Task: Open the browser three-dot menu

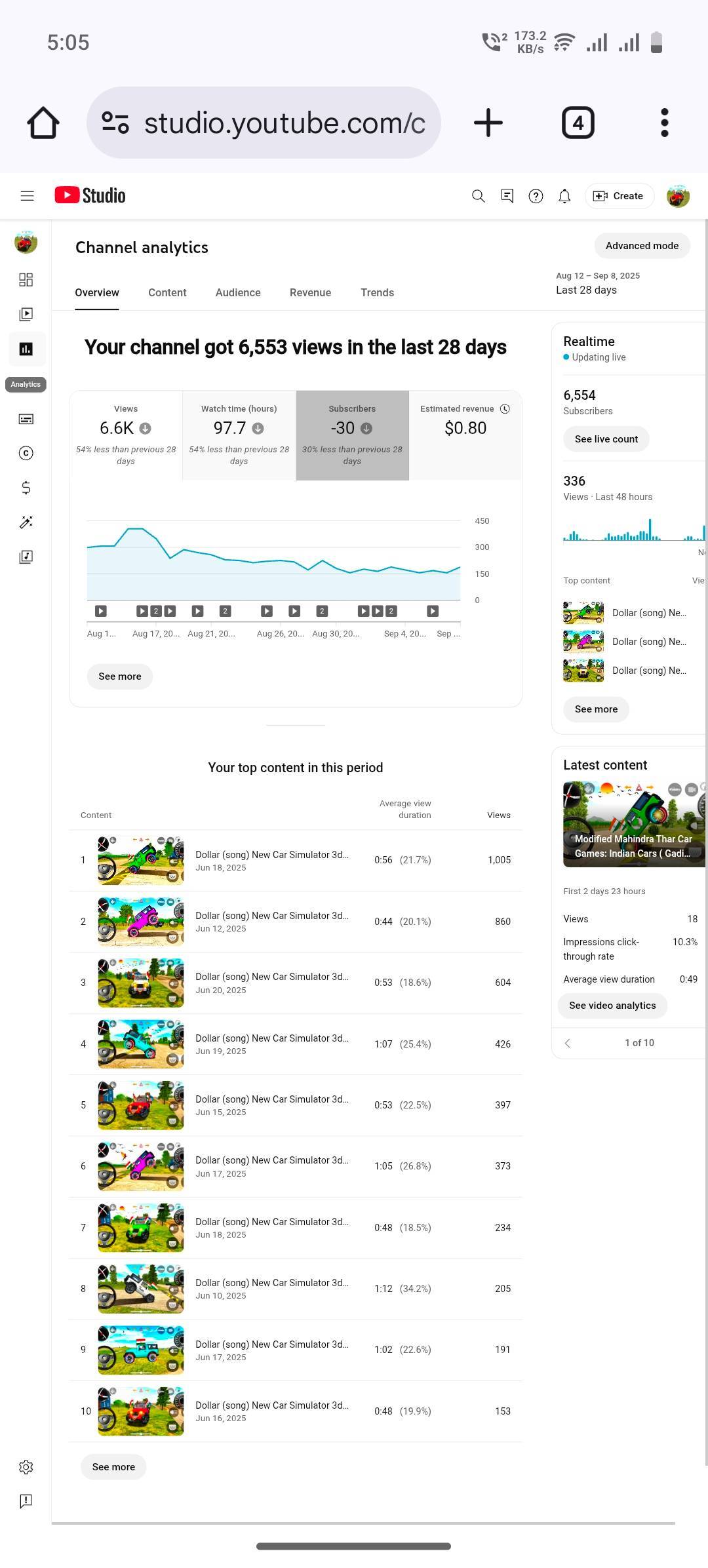Action: [664, 123]
